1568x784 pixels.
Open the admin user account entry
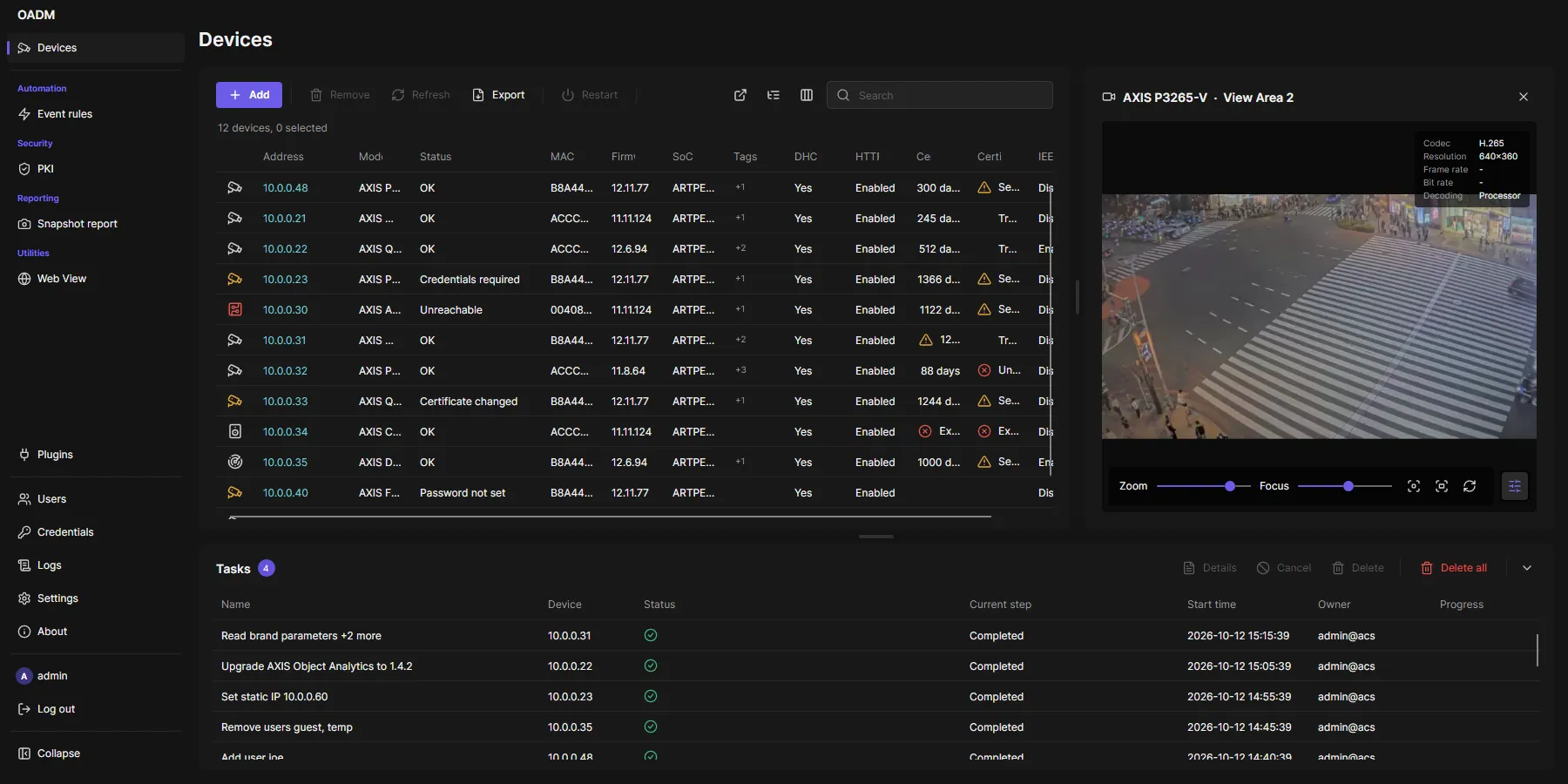coord(96,676)
